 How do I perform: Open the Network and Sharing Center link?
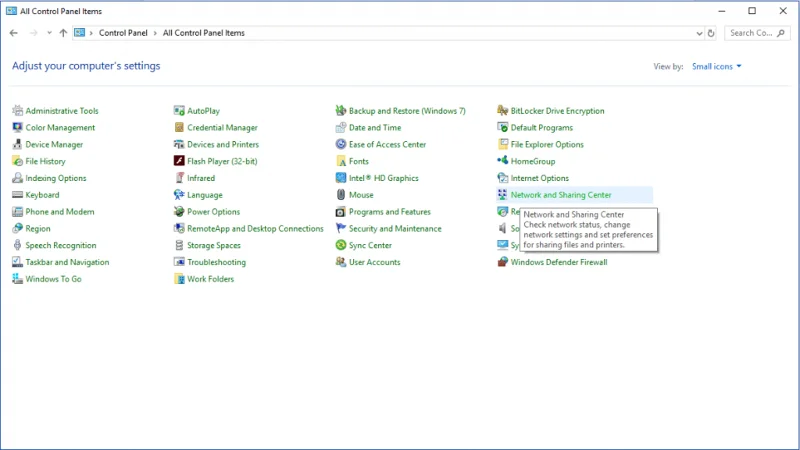[560, 195]
